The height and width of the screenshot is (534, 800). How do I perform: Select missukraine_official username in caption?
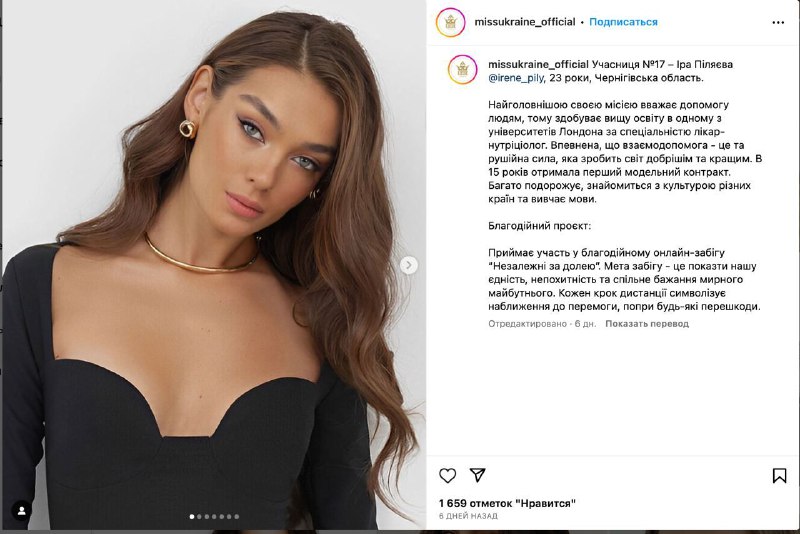pos(538,64)
